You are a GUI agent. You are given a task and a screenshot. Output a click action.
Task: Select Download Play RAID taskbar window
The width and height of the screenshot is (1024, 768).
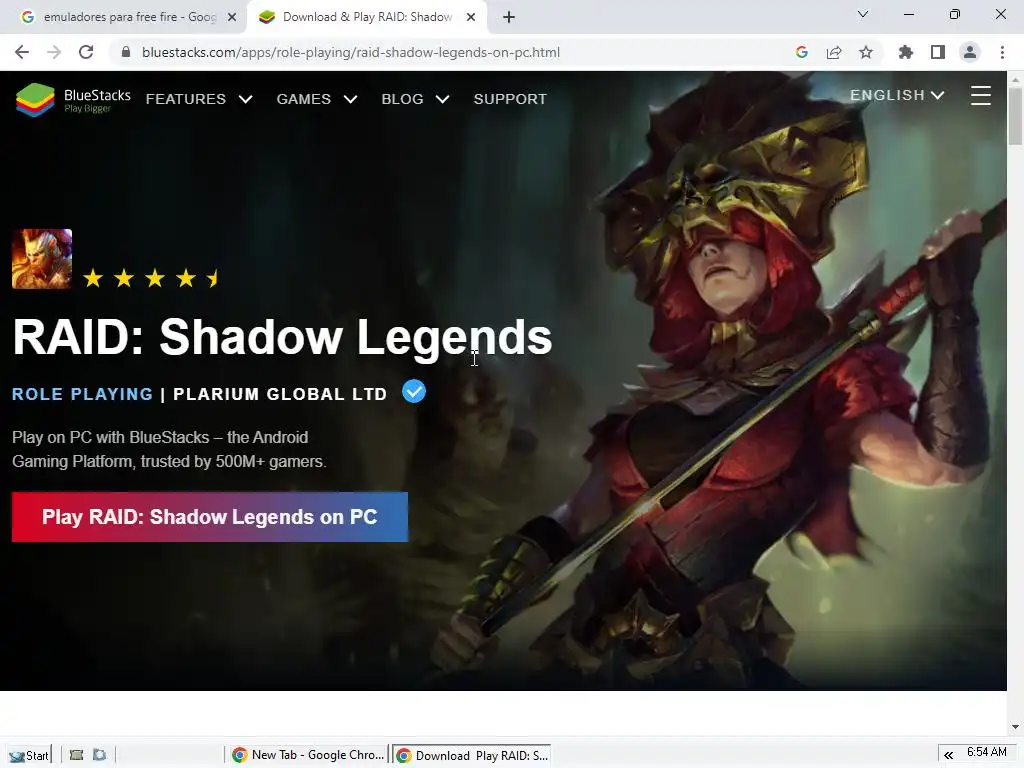click(x=472, y=755)
